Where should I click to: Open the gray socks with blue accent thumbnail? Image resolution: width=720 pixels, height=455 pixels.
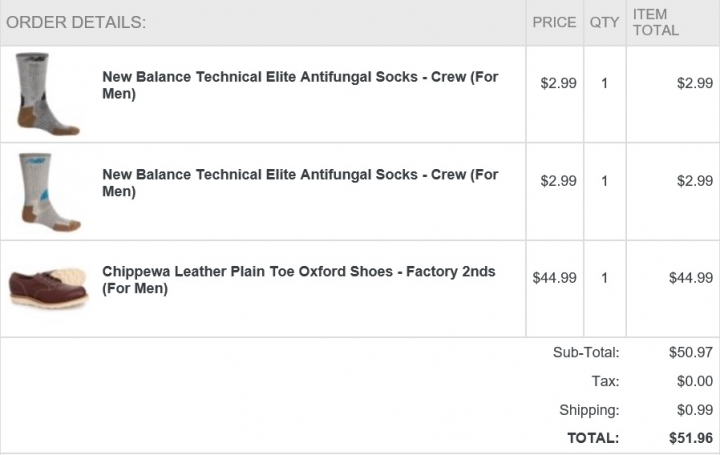tap(50, 192)
